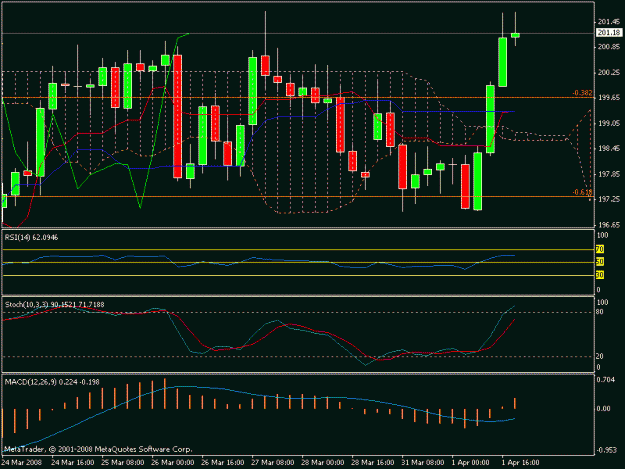625x469 pixels.
Task: Click the 200.85 price axis value
Action: tap(608, 47)
